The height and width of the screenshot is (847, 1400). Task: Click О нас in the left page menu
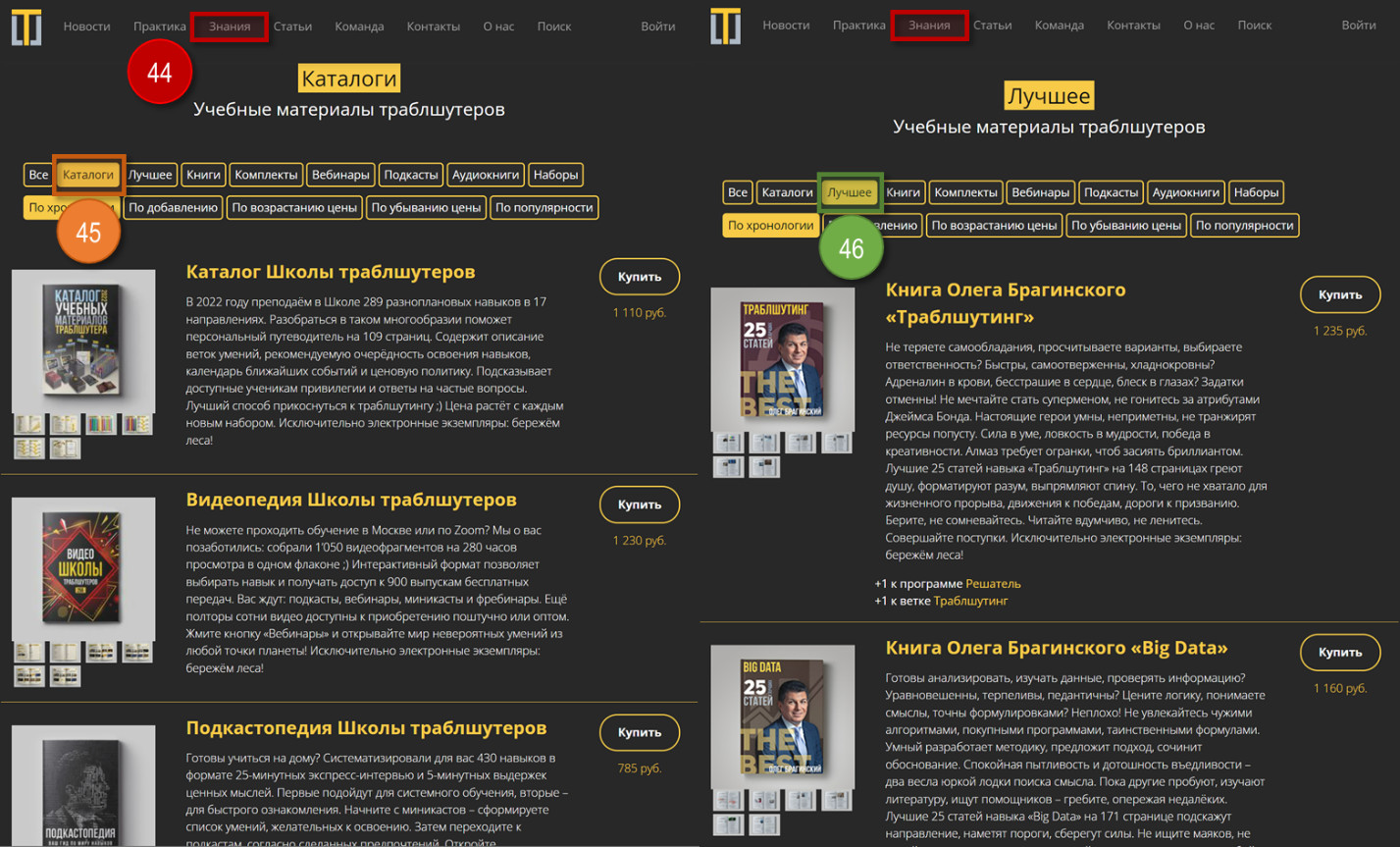click(x=498, y=26)
